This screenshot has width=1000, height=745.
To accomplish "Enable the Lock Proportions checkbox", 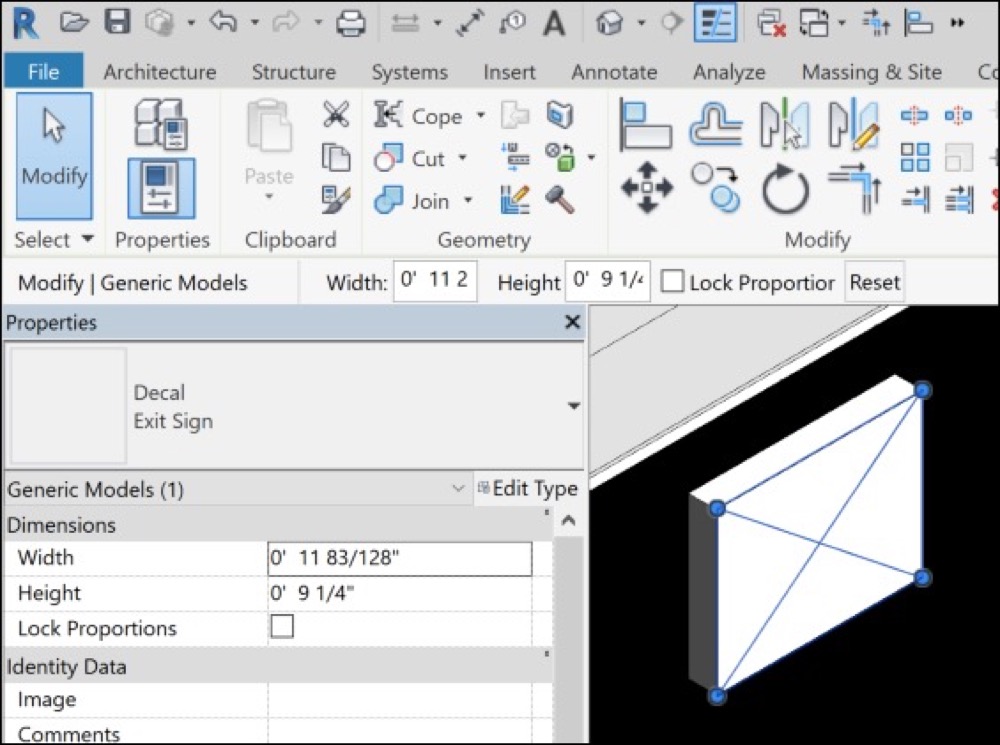I will pyautogui.click(x=672, y=282).
